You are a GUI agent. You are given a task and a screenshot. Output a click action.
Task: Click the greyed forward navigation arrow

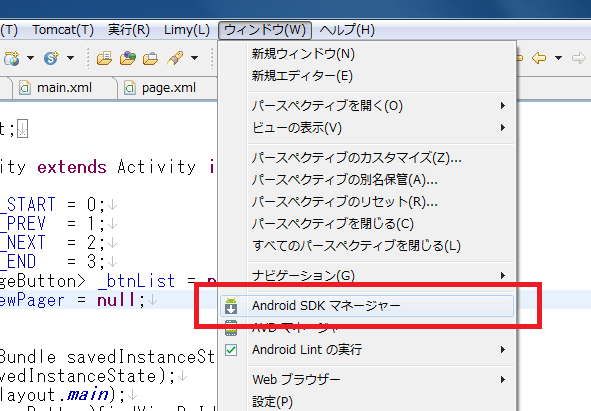click(x=579, y=58)
